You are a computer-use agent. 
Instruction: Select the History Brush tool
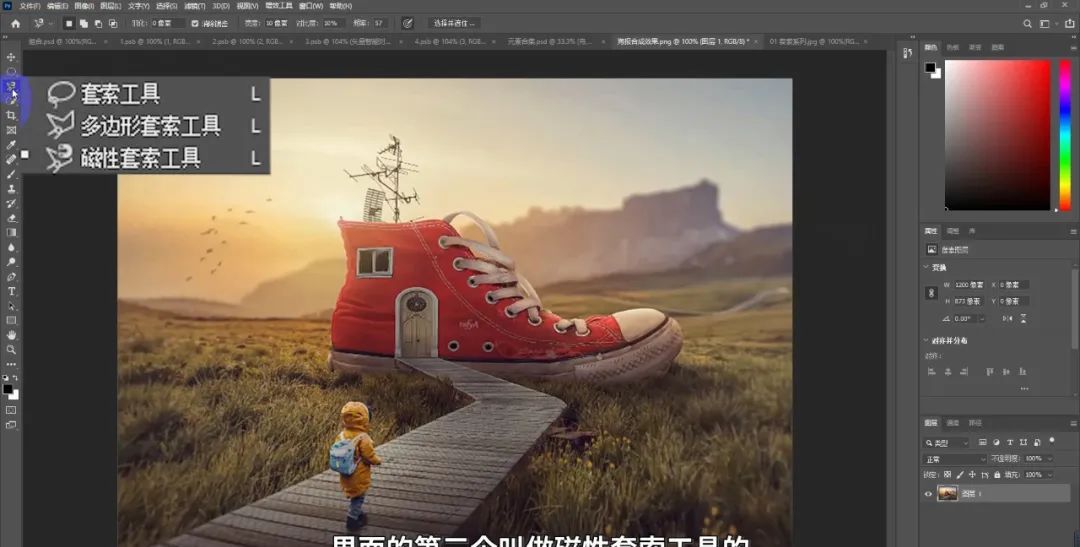(x=11, y=203)
